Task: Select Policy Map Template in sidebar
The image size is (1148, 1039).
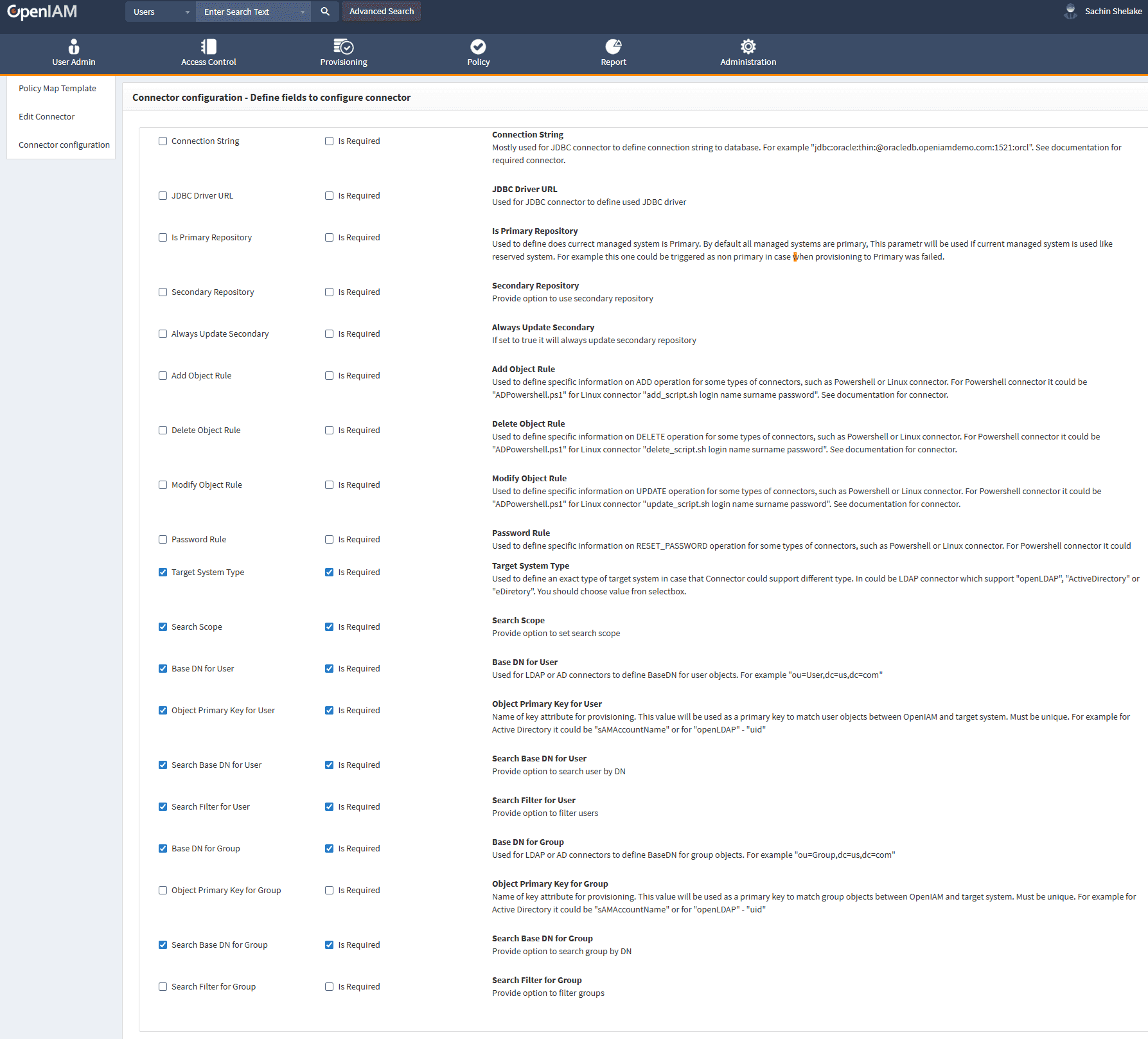Action: (x=57, y=89)
